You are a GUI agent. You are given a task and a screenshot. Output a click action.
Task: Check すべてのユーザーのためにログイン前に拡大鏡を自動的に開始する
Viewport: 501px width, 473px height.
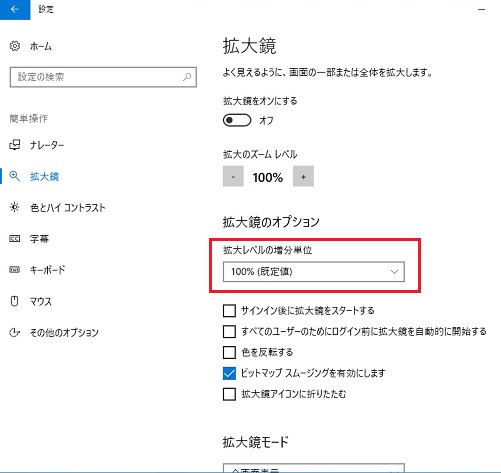229,332
